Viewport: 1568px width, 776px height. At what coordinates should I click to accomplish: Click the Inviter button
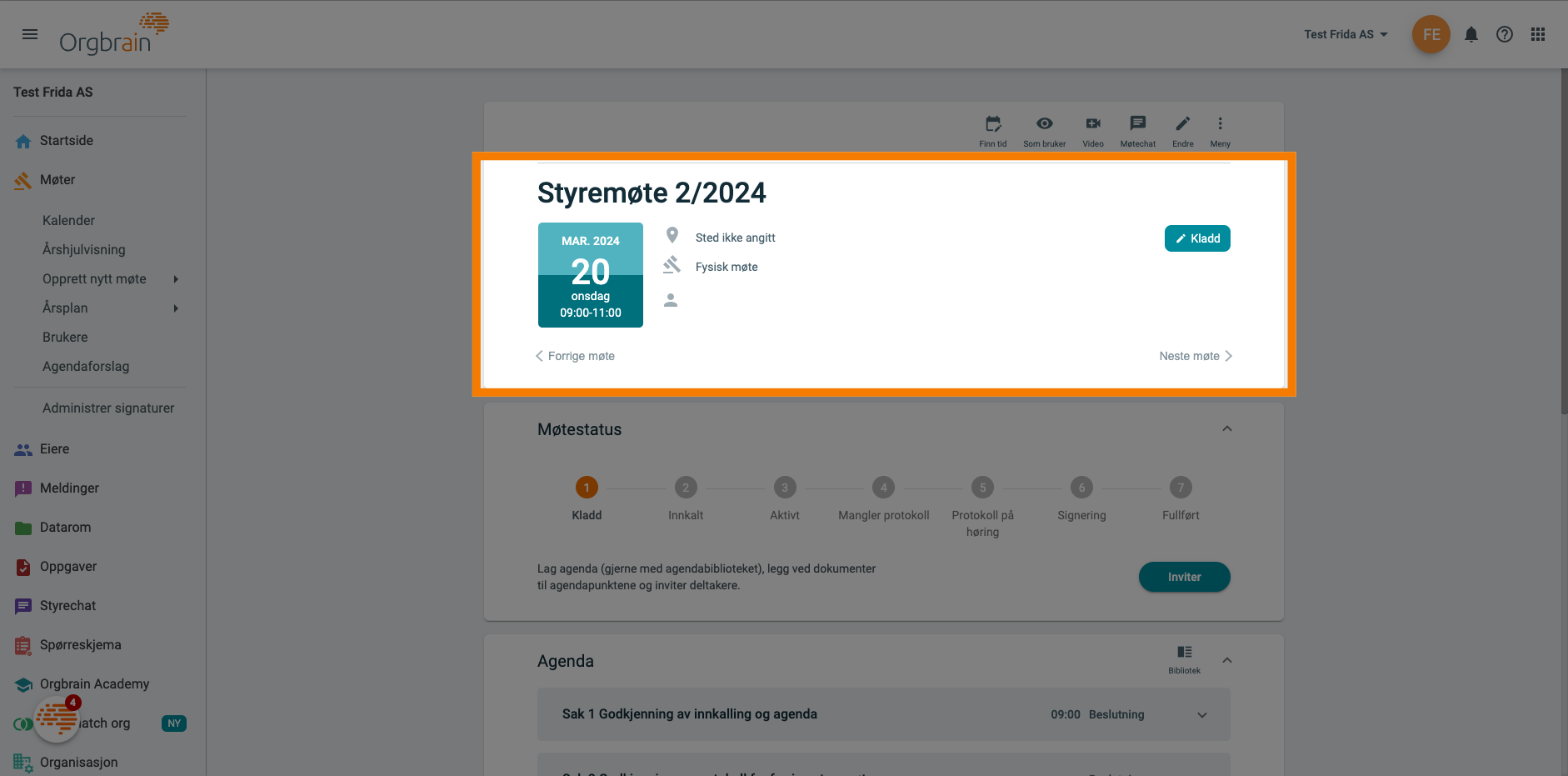[1185, 577]
